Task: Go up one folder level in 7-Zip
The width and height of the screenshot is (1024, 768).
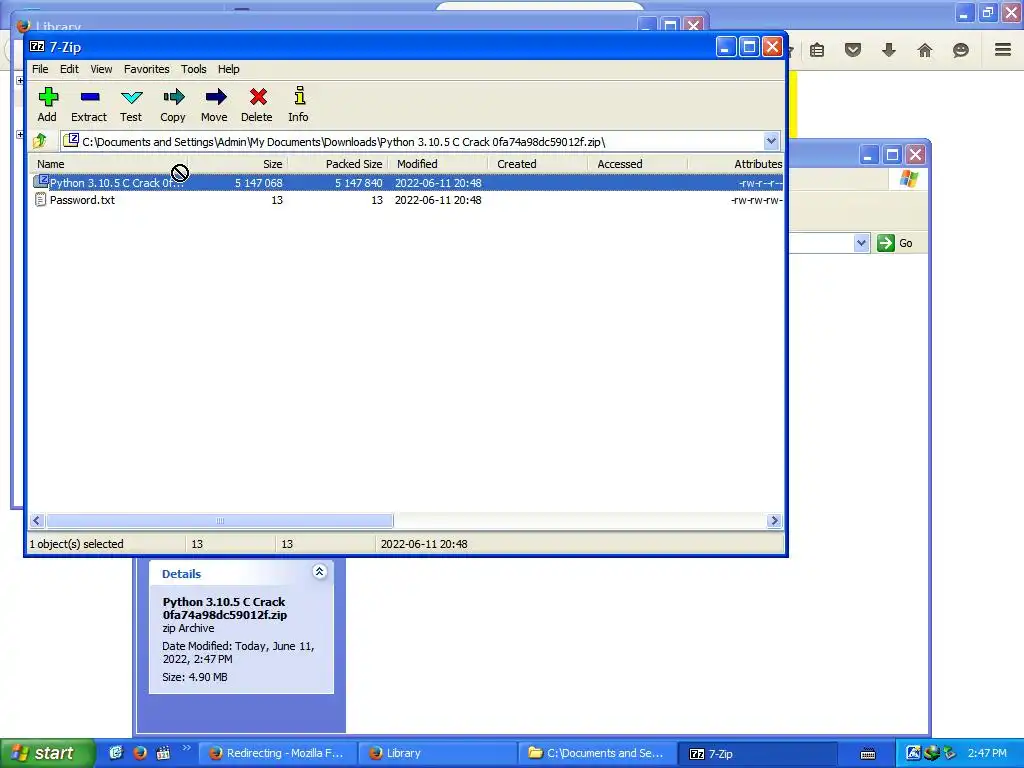Action: (x=40, y=140)
